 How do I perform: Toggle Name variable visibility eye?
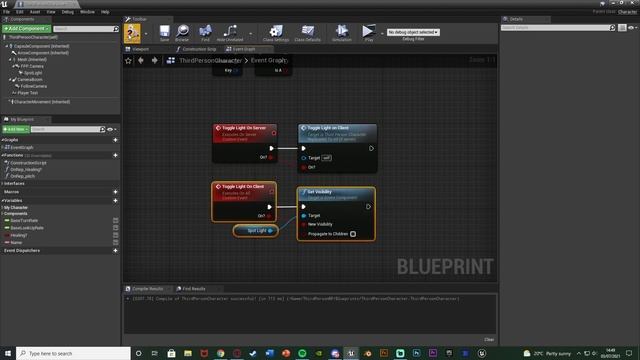click(x=116, y=242)
